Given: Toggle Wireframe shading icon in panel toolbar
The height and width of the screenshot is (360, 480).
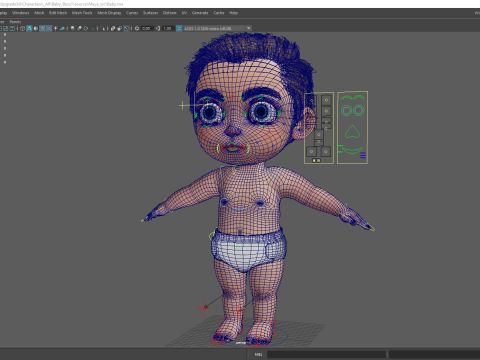Looking at the screenshot, I should (22, 28).
